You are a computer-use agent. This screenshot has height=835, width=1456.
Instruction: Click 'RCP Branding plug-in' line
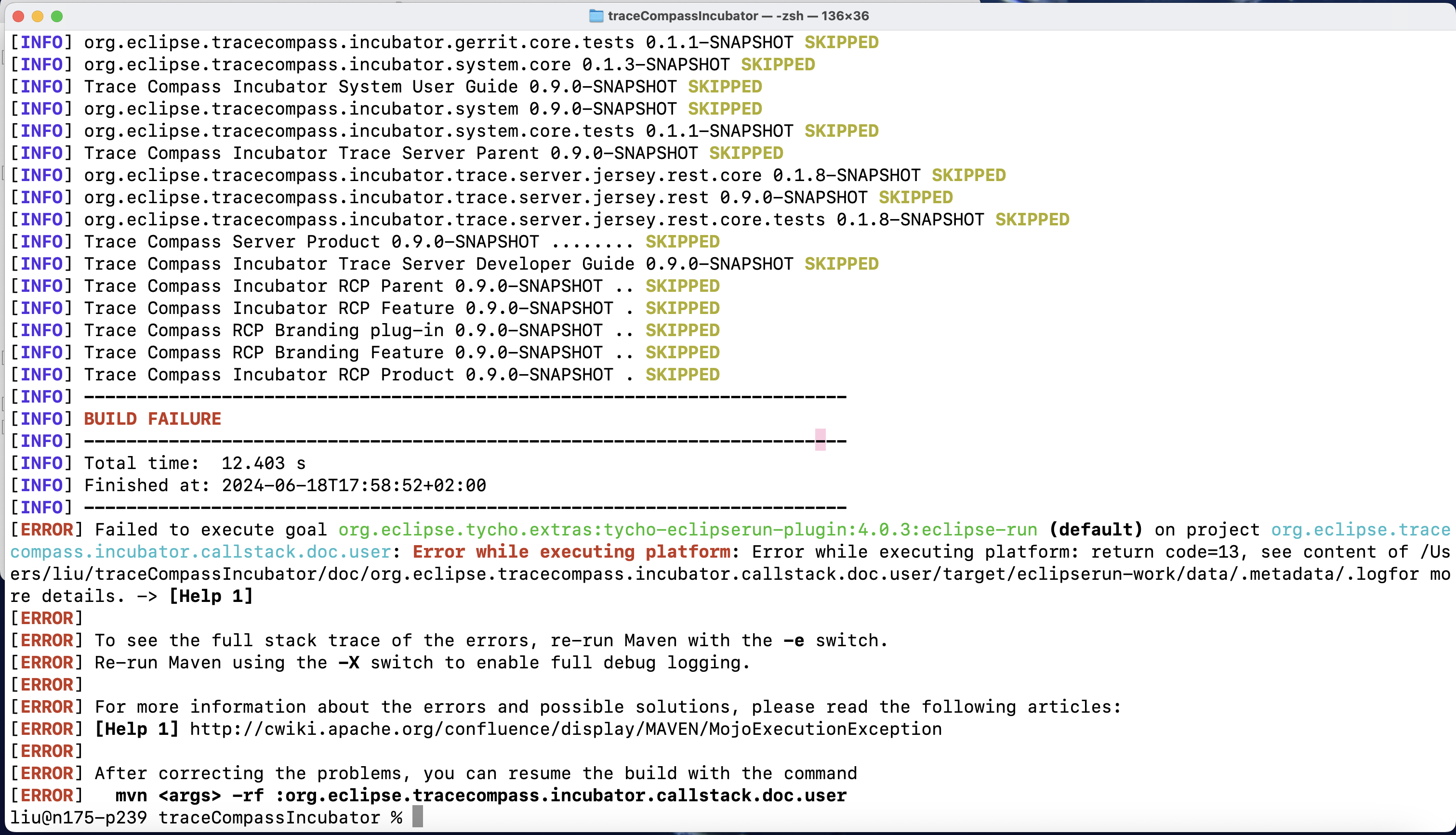pyautogui.click(x=365, y=330)
